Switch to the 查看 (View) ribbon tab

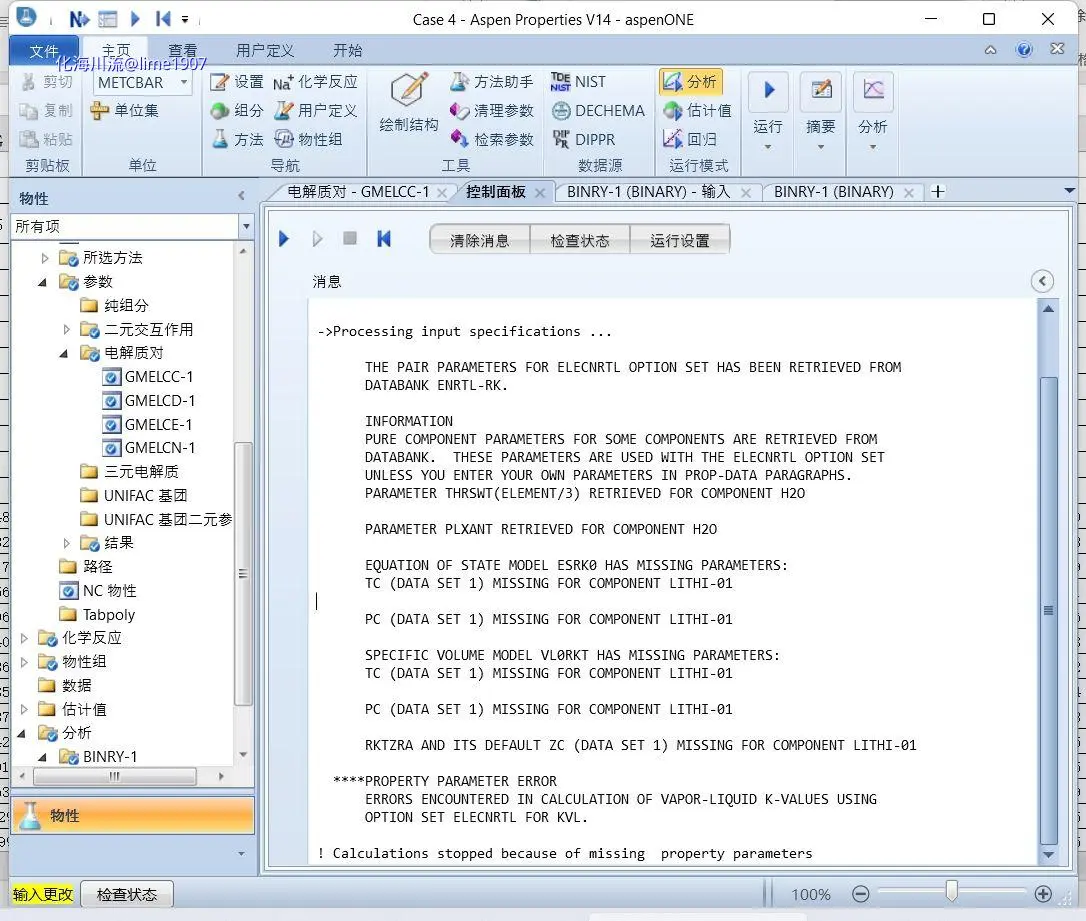pyautogui.click(x=183, y=51)
